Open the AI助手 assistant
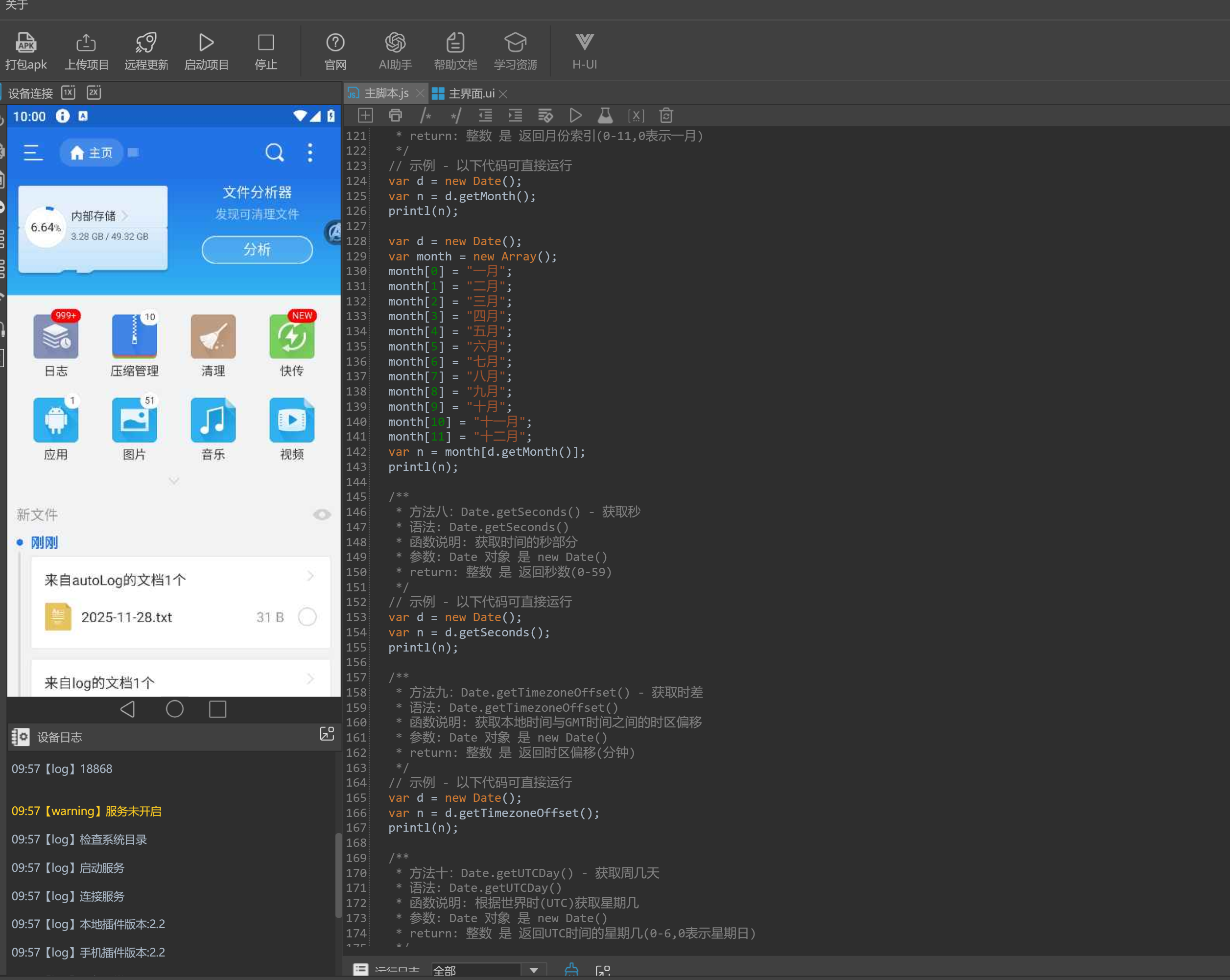 point(395,43)
